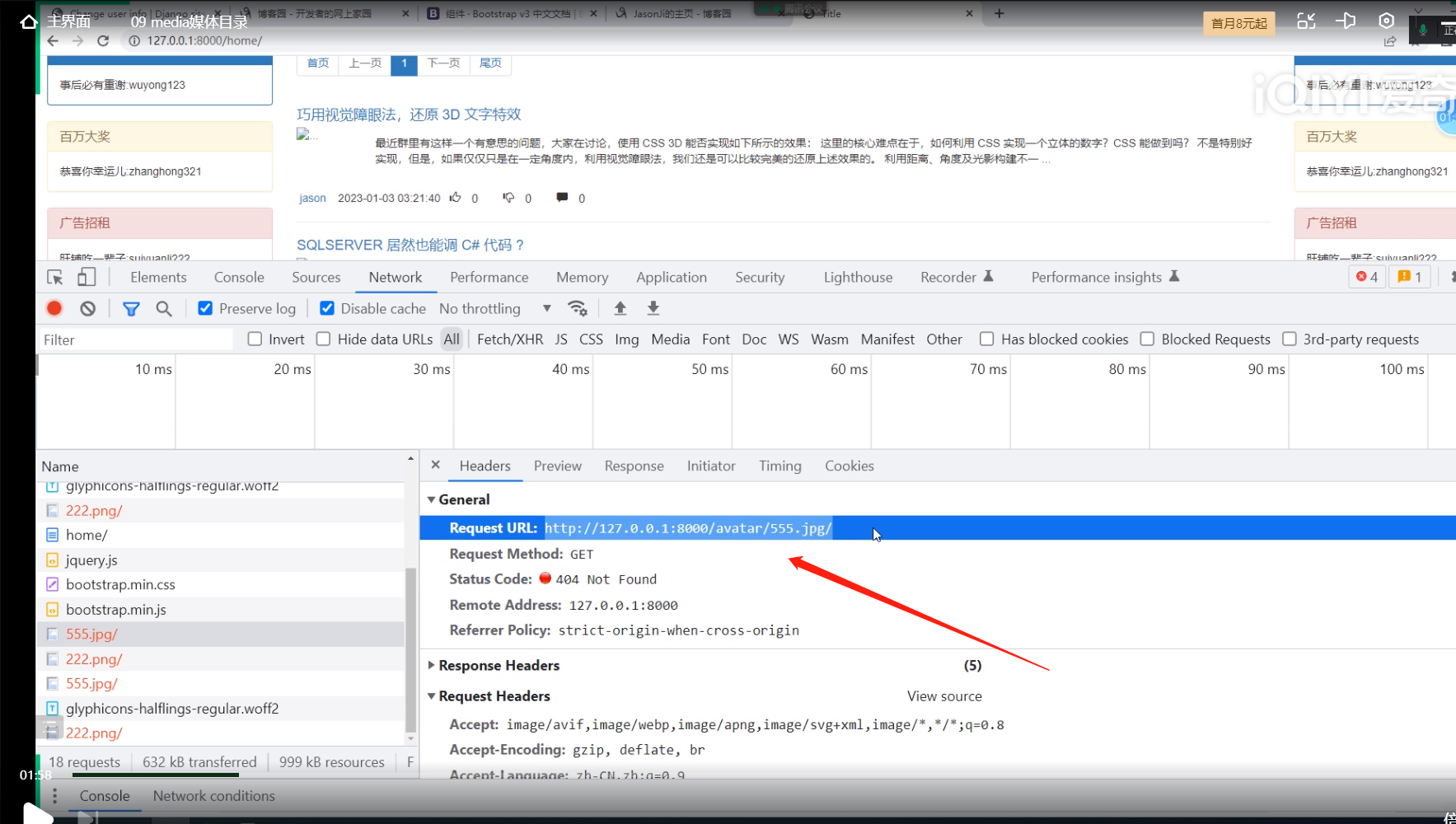Screen dimensions: 1456x824
Task: Check Blocked Requests
Action: click(1147, 339)
